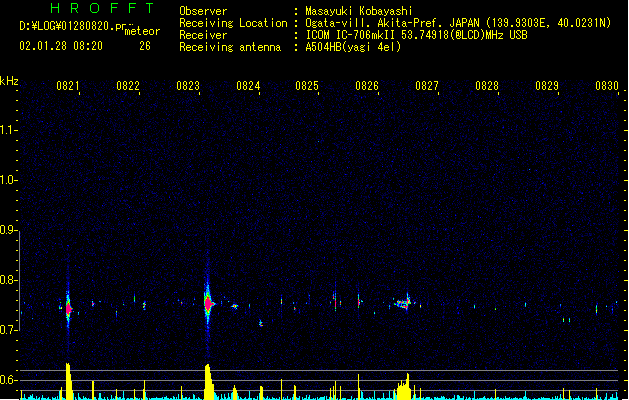
Task: Select the 0826 time marker
Action: [x=367, y=86]
